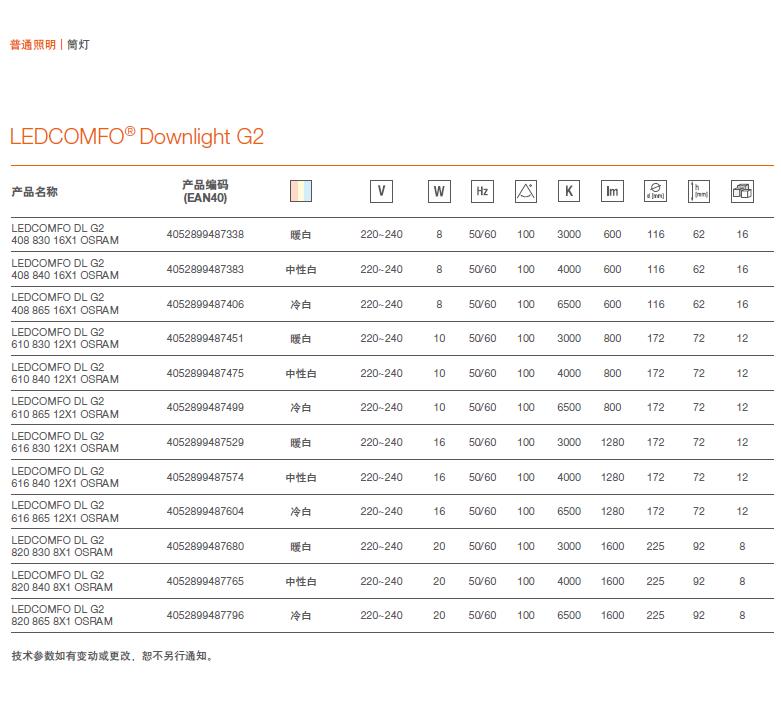Click EAN code 4052899487499

(x=205, y=407)
